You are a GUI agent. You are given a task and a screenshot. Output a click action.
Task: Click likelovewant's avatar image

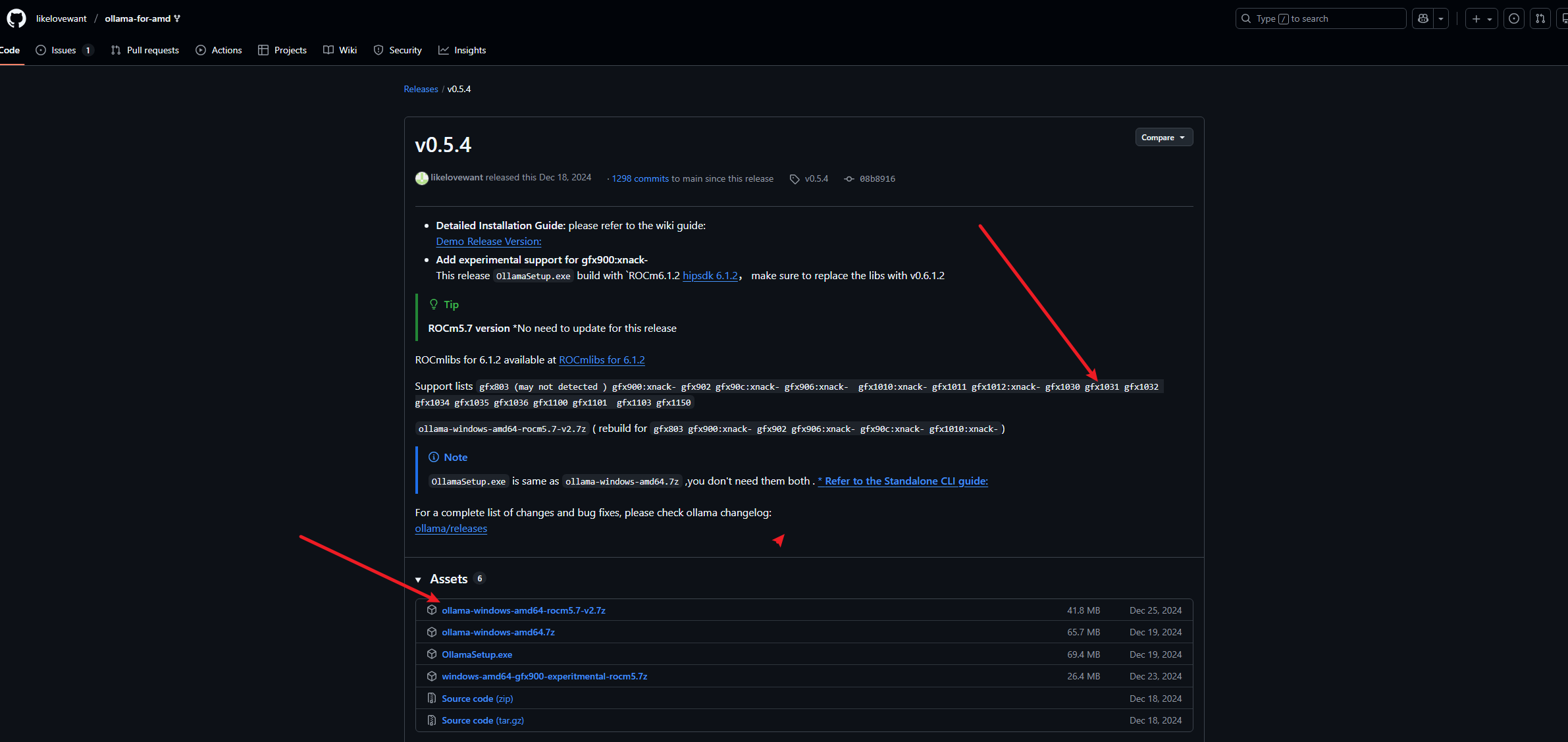[x=422, y=178]
